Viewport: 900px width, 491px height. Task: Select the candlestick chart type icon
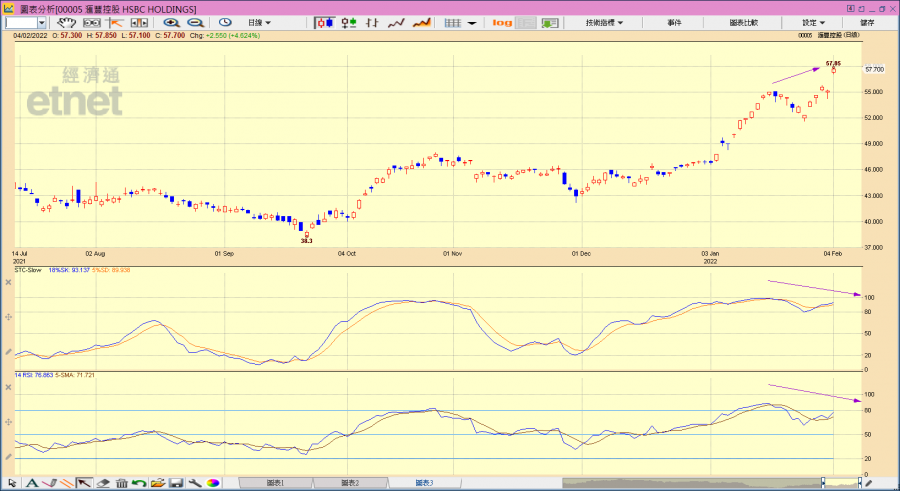coord(326,22)
